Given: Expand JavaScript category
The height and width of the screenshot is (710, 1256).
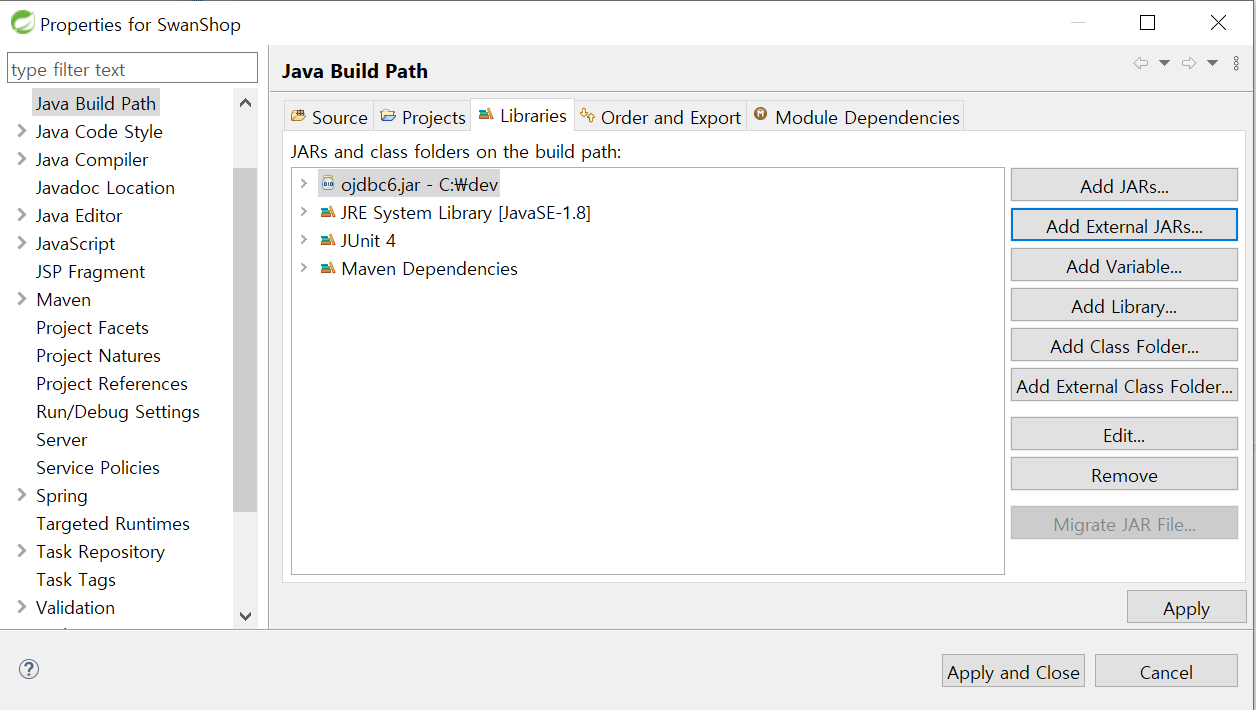Looking at the screenshot, I should click(x=22, y=243).
